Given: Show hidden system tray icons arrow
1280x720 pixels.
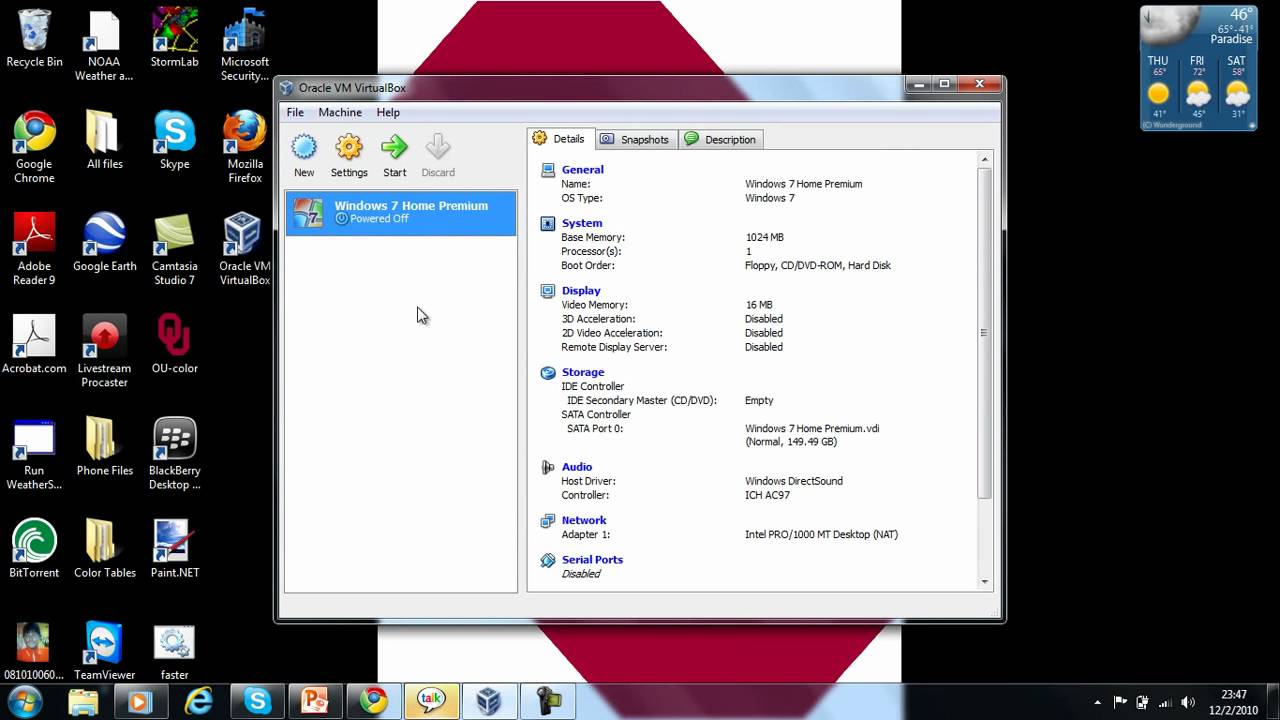Looking at the screenshot, I should (x=1098, y=702).
